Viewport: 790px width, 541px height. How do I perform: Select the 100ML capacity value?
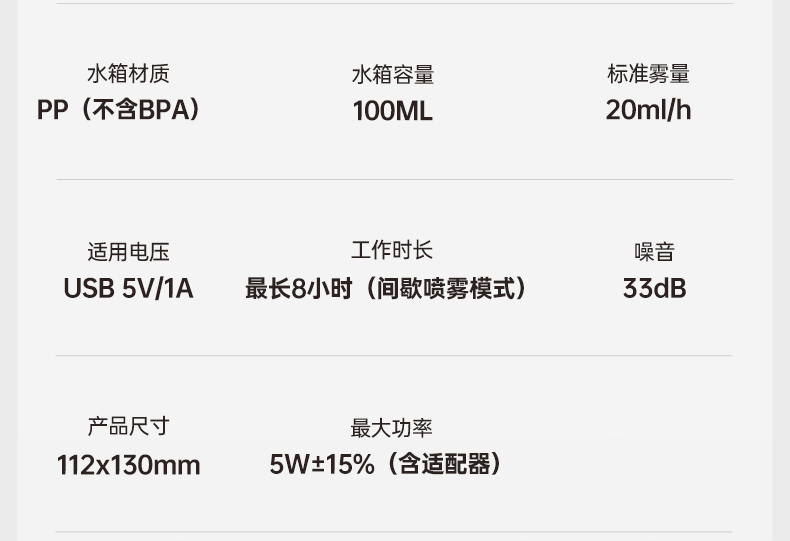[x=392, y=111]
